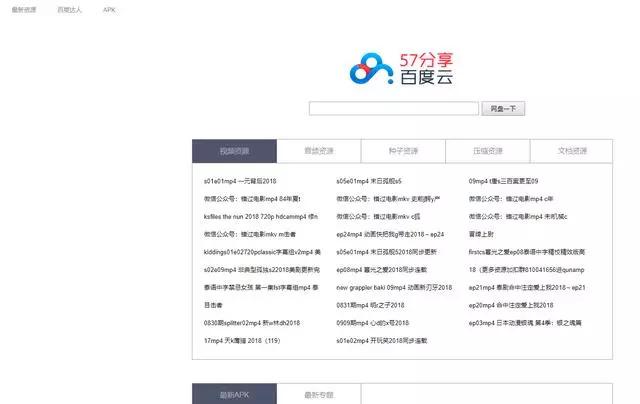
Task: Switch to the 文档资源 tab
Action: point(571,151)
